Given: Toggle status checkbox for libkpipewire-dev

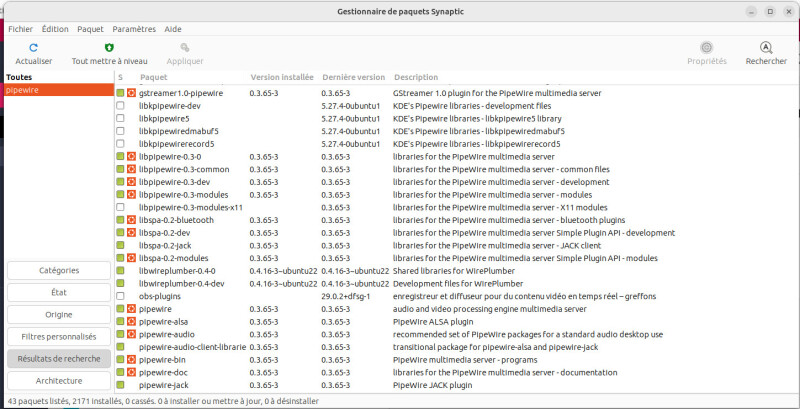Looking at the screenshot, I should pyautogui.click(x=120, y=106).
